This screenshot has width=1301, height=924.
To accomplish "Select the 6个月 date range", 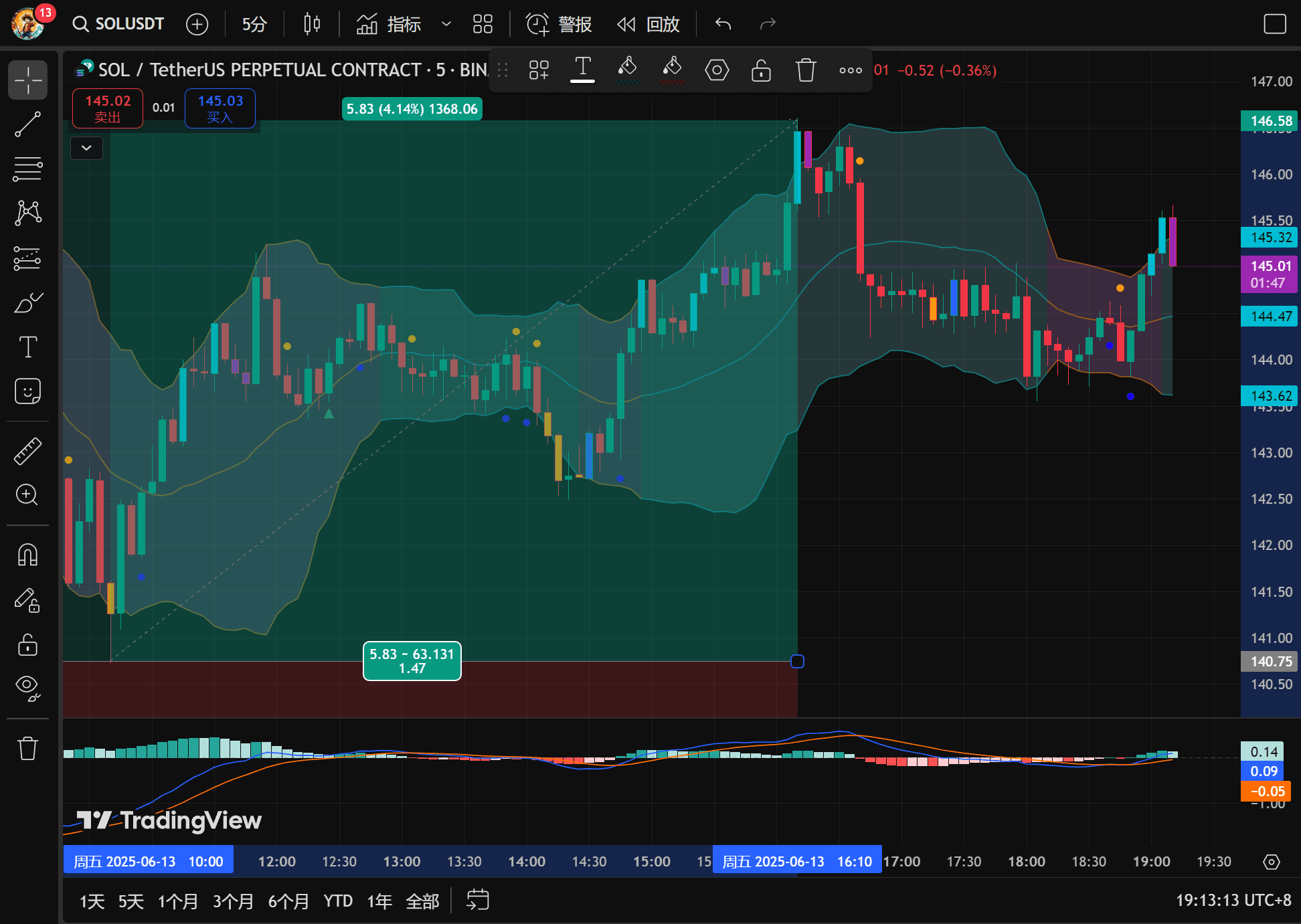I will click(x=288, y=901).
